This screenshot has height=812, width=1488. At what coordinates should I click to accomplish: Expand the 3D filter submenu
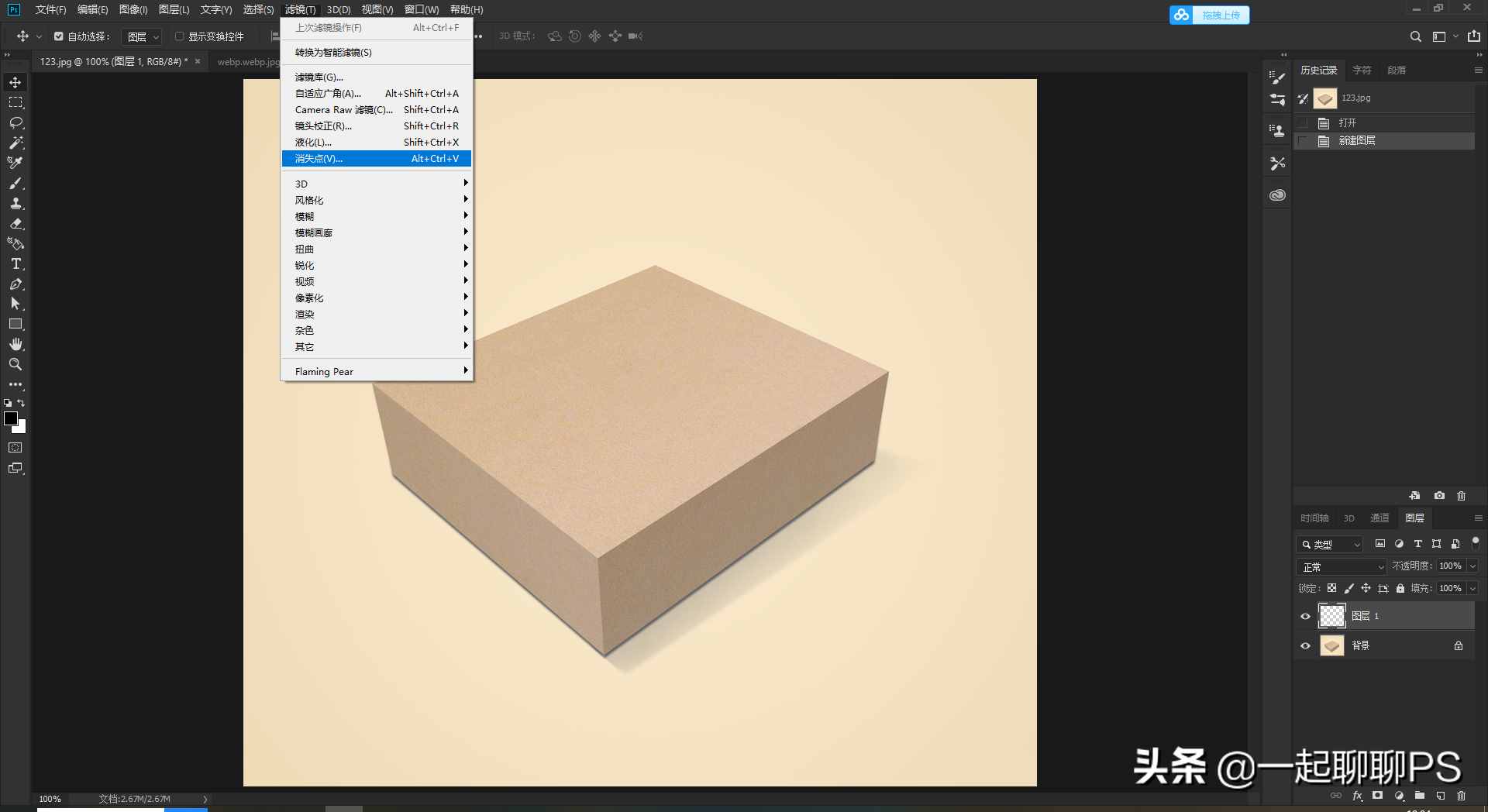point(377,184)
